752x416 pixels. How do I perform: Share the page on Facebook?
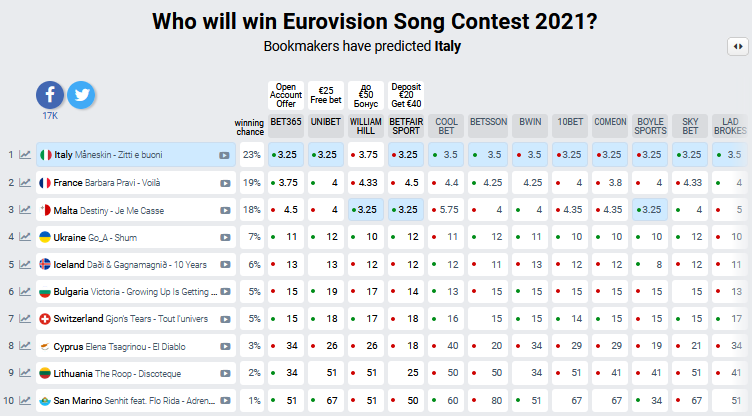tap(50, 95)
